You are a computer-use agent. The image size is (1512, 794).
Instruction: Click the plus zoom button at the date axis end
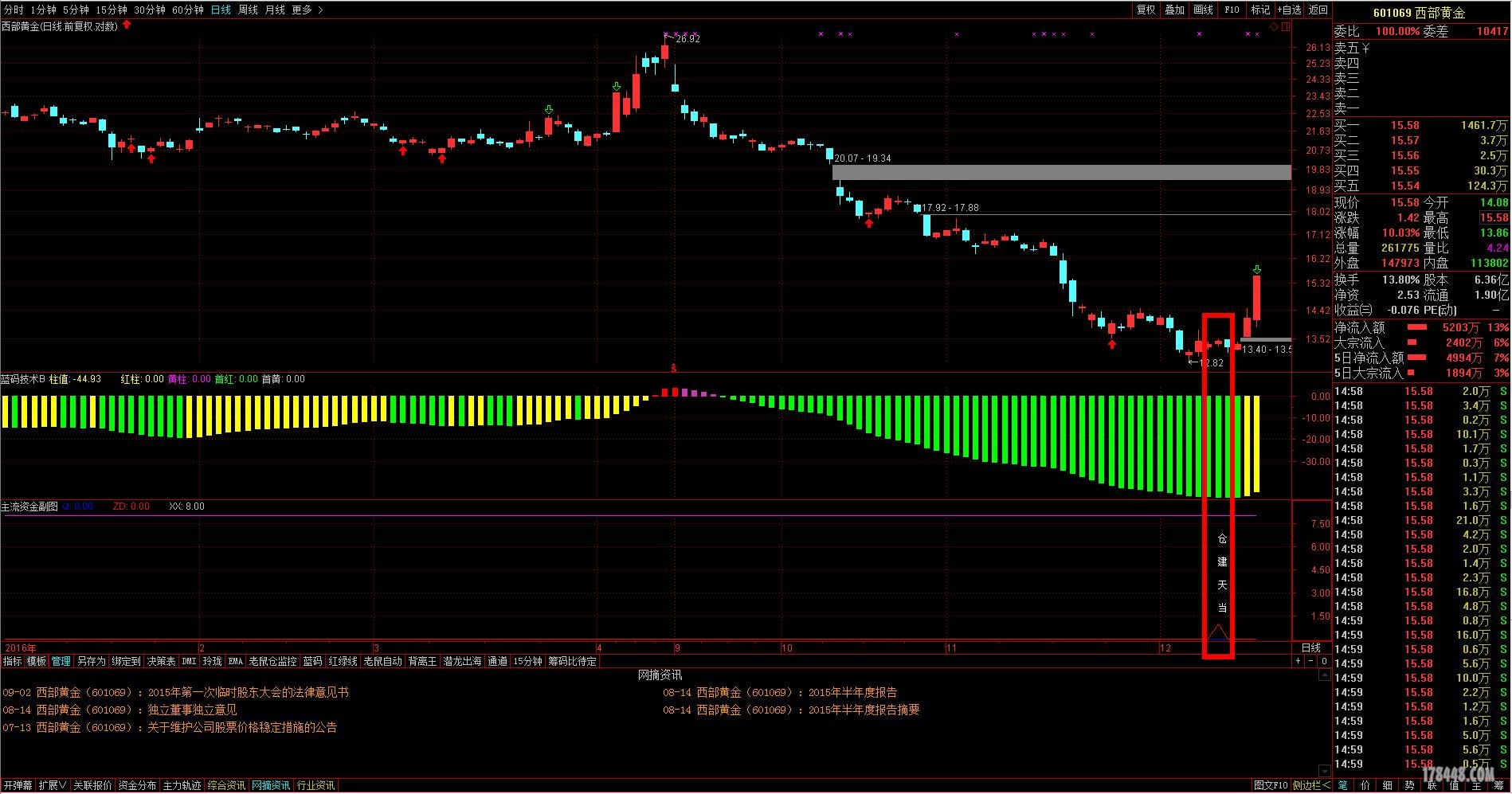point(1298,661)
